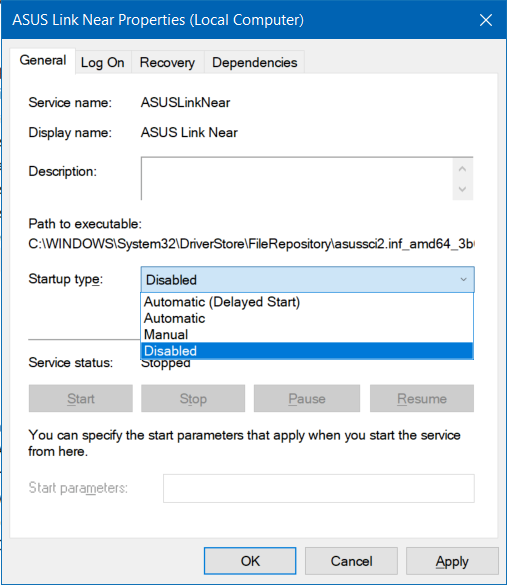Click the greyed Start service button
Screen dimensions: 507x585
(x=81, y=398)
